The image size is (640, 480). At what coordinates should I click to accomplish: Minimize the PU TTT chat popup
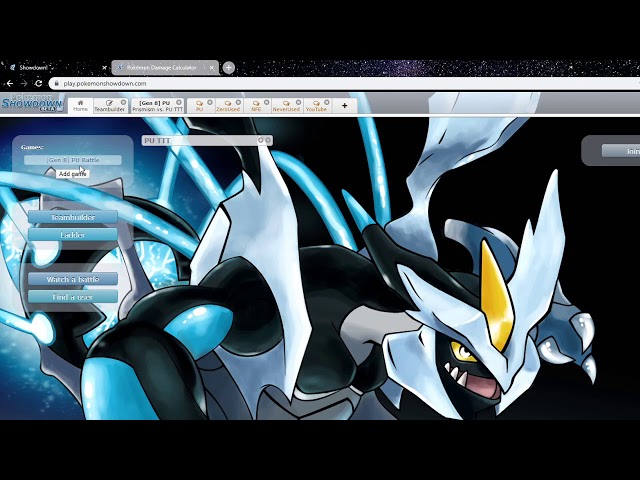pos(261,140)
